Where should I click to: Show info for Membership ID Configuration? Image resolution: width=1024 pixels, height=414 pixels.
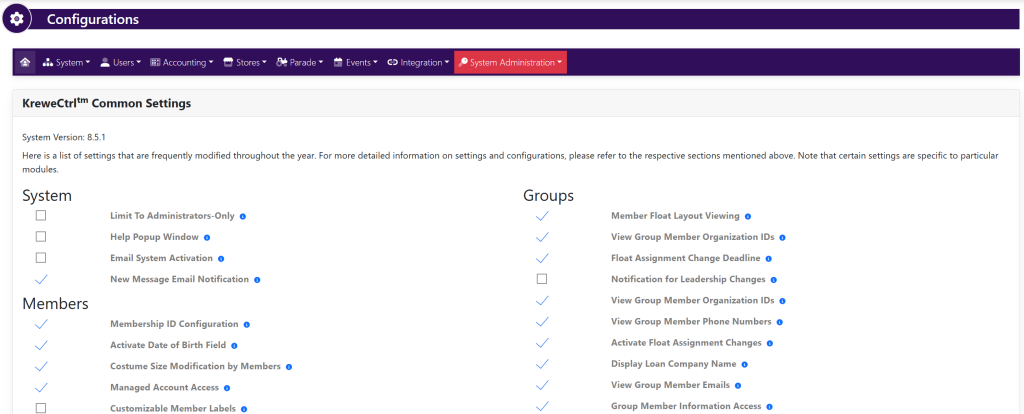(x=246, y=324)
